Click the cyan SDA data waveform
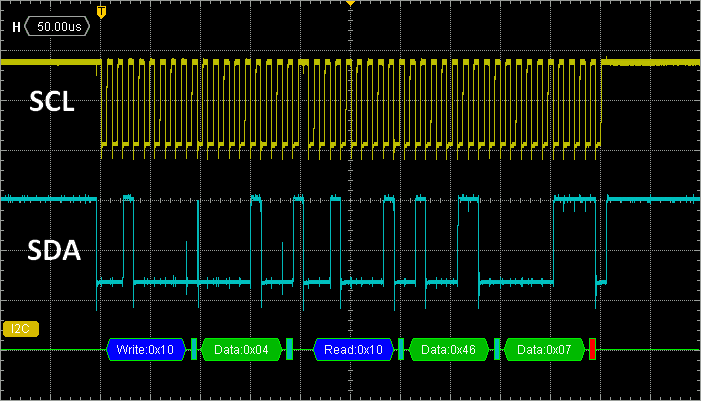 [x=350, y=282]
